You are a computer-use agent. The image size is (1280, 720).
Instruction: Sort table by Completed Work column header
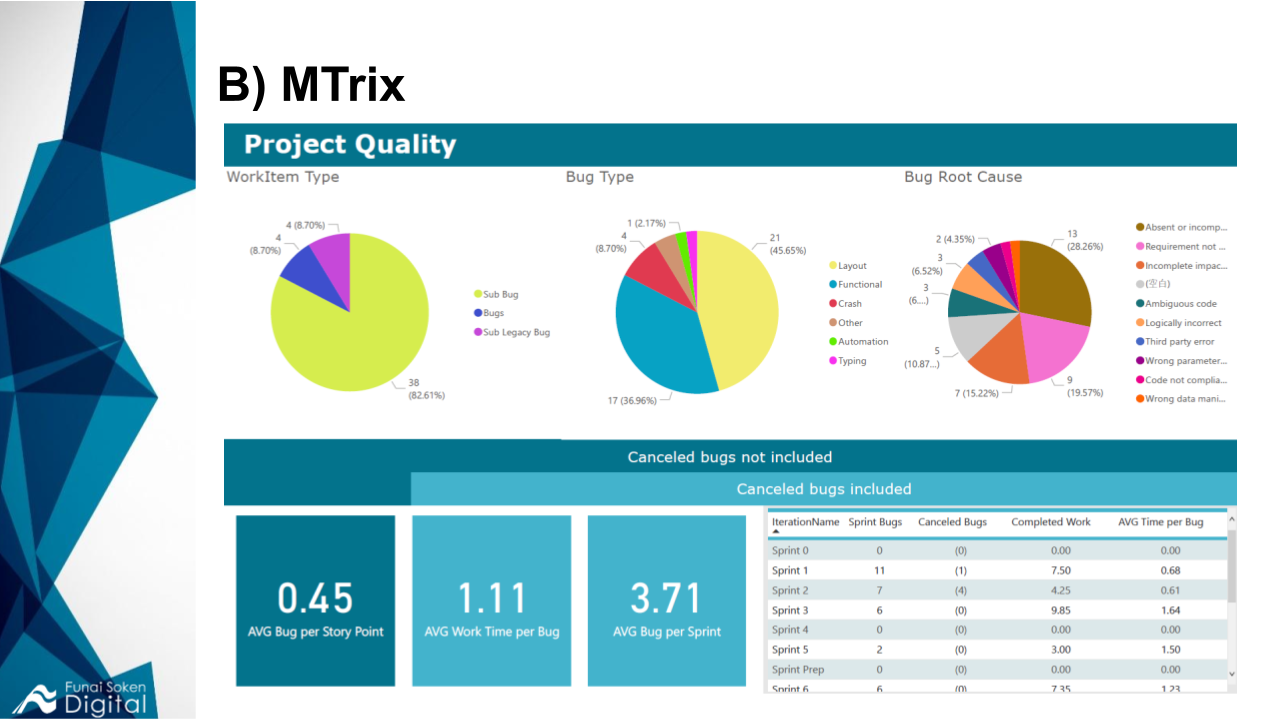click(1050, 522)
